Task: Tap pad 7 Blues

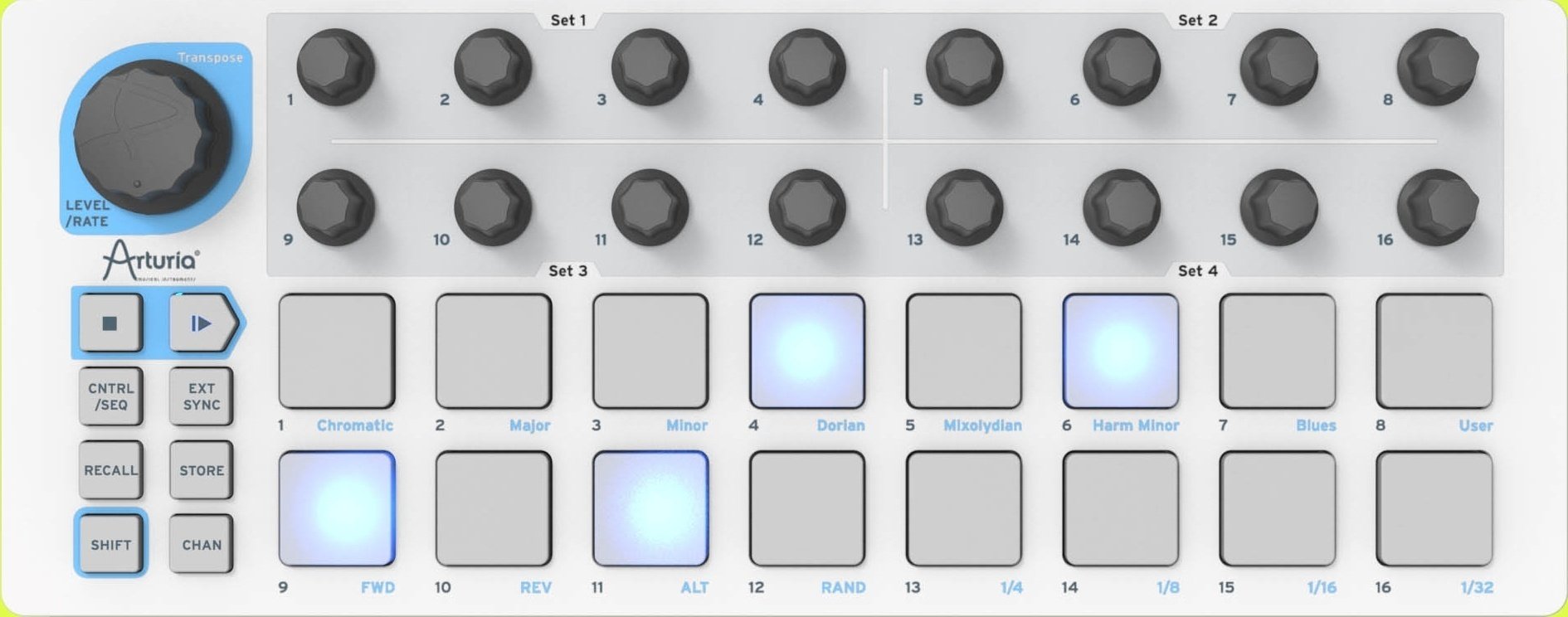Action: [1277, 351]
